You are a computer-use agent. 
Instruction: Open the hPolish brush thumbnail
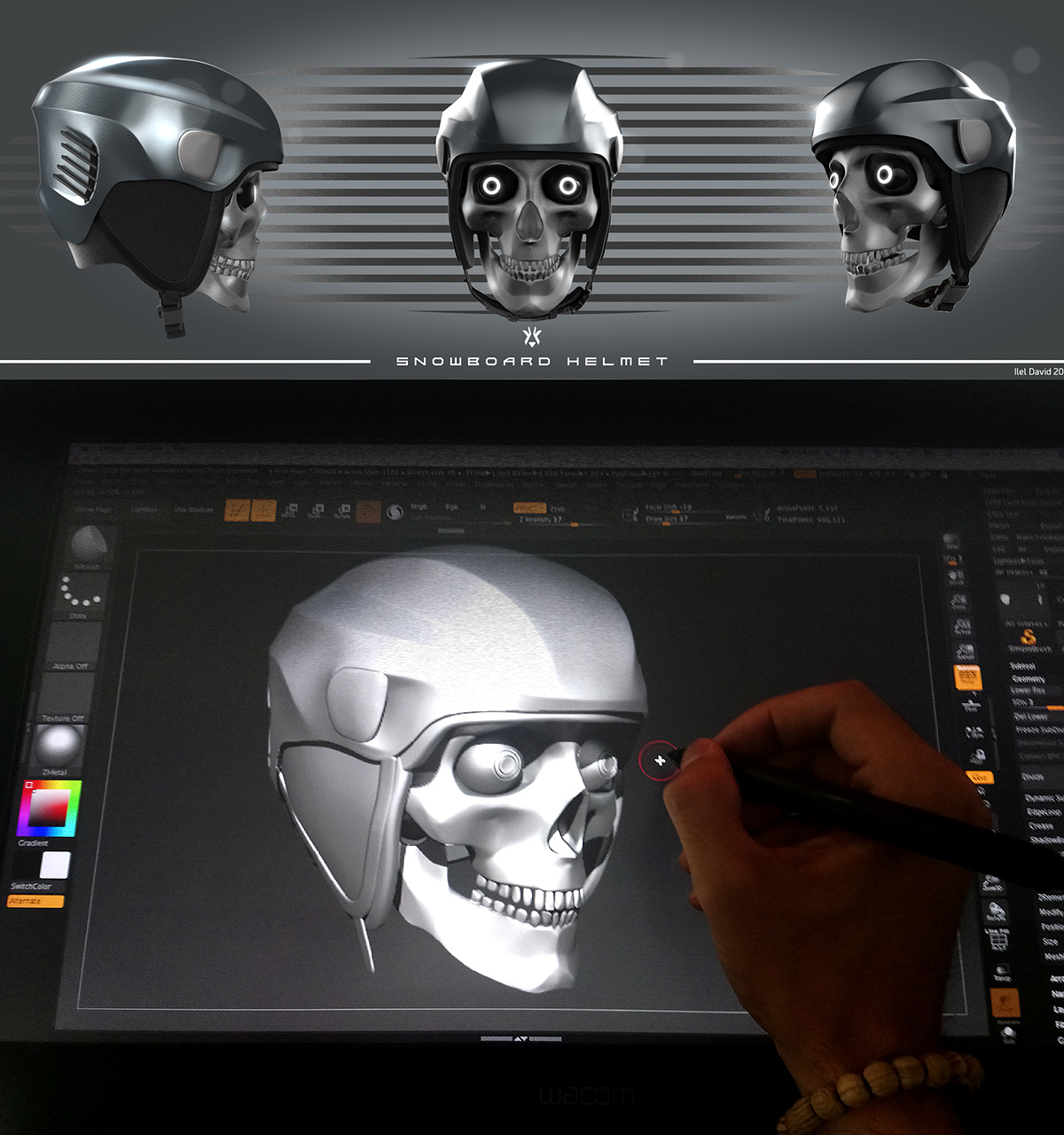click(x=90, y=546)
